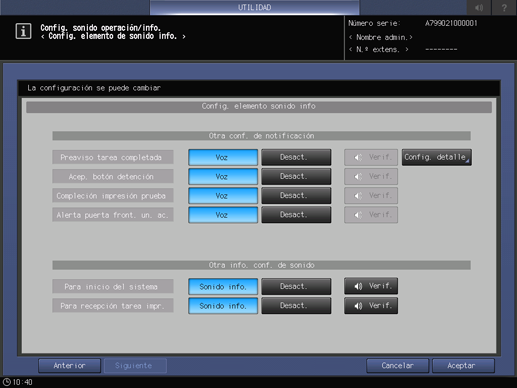Select Sonido info. for Para recepción tarea impr.
This screenshot has width=517, height=388.
[223, 306]
